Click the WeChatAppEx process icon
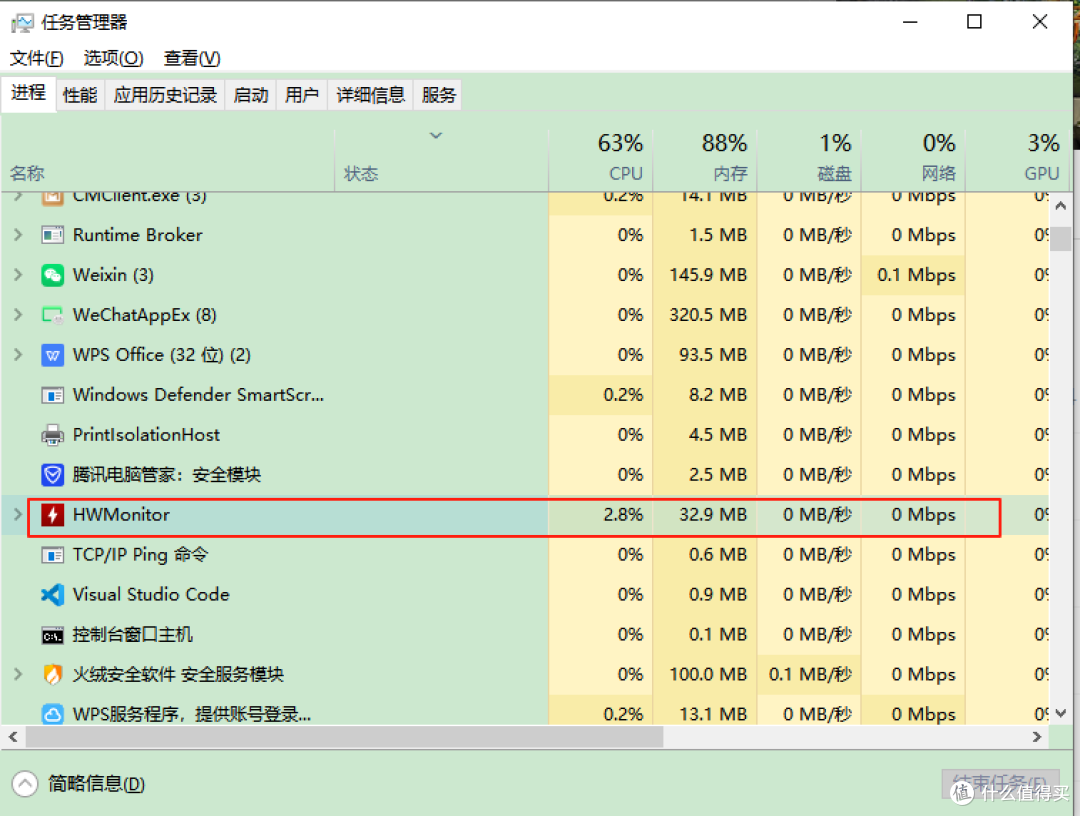The width and height of the screenshot is (1080, 816). [52, 315]
